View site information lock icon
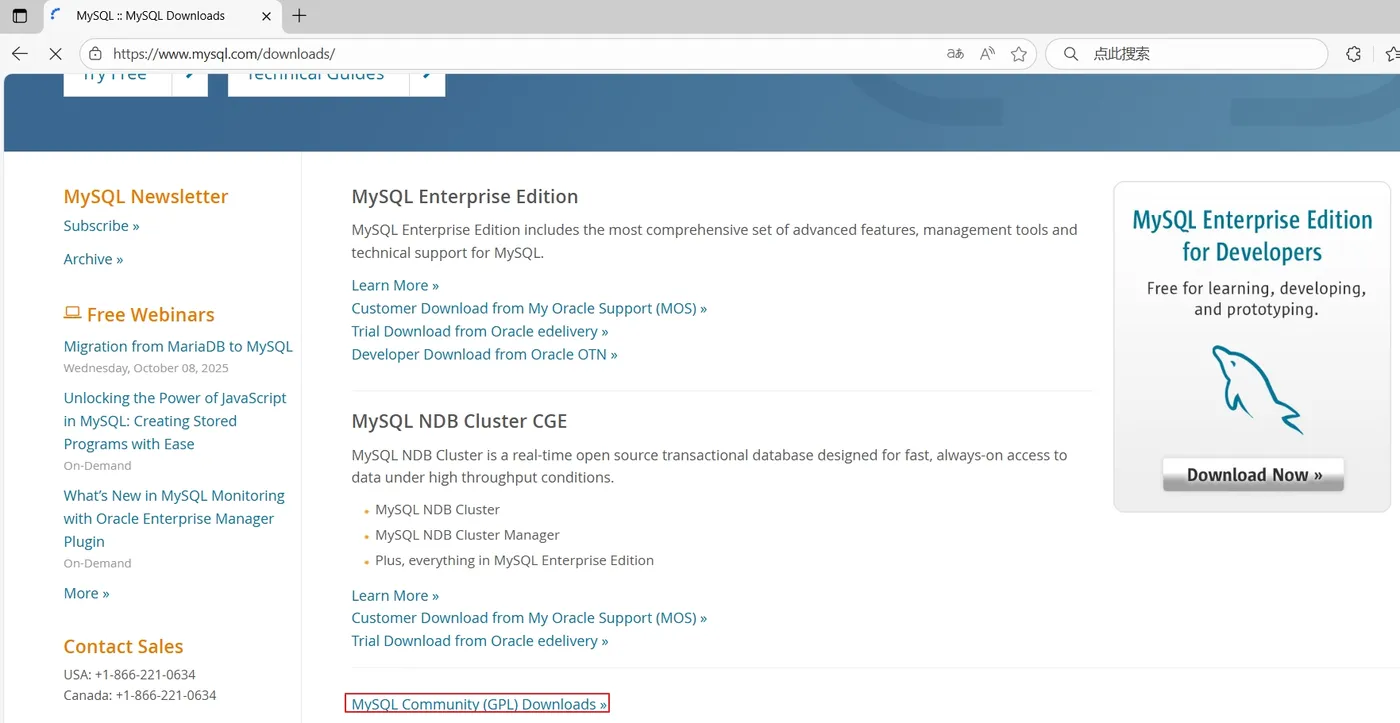 (95, 54)
